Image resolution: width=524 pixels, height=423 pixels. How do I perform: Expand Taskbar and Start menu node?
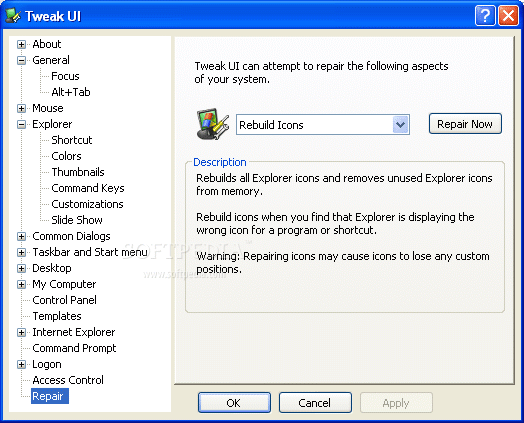[21, 252]
